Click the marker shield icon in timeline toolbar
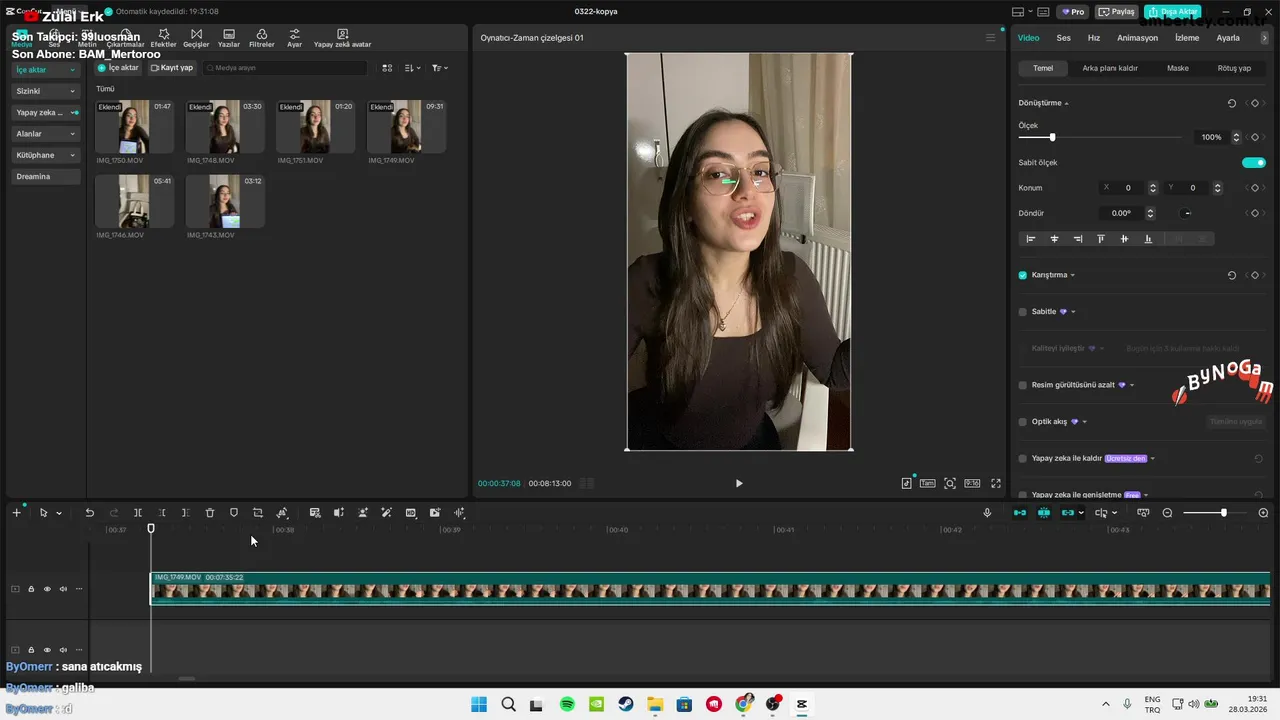The height and width of the screenshot is (720, 1280). coord(234,513)
